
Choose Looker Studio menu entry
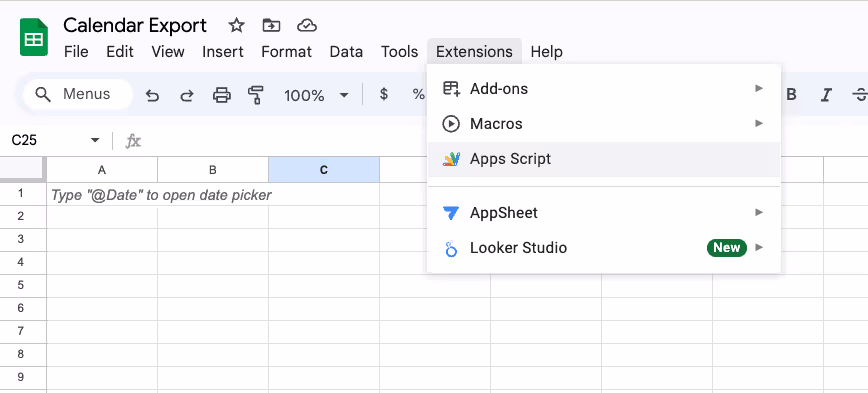604,248
